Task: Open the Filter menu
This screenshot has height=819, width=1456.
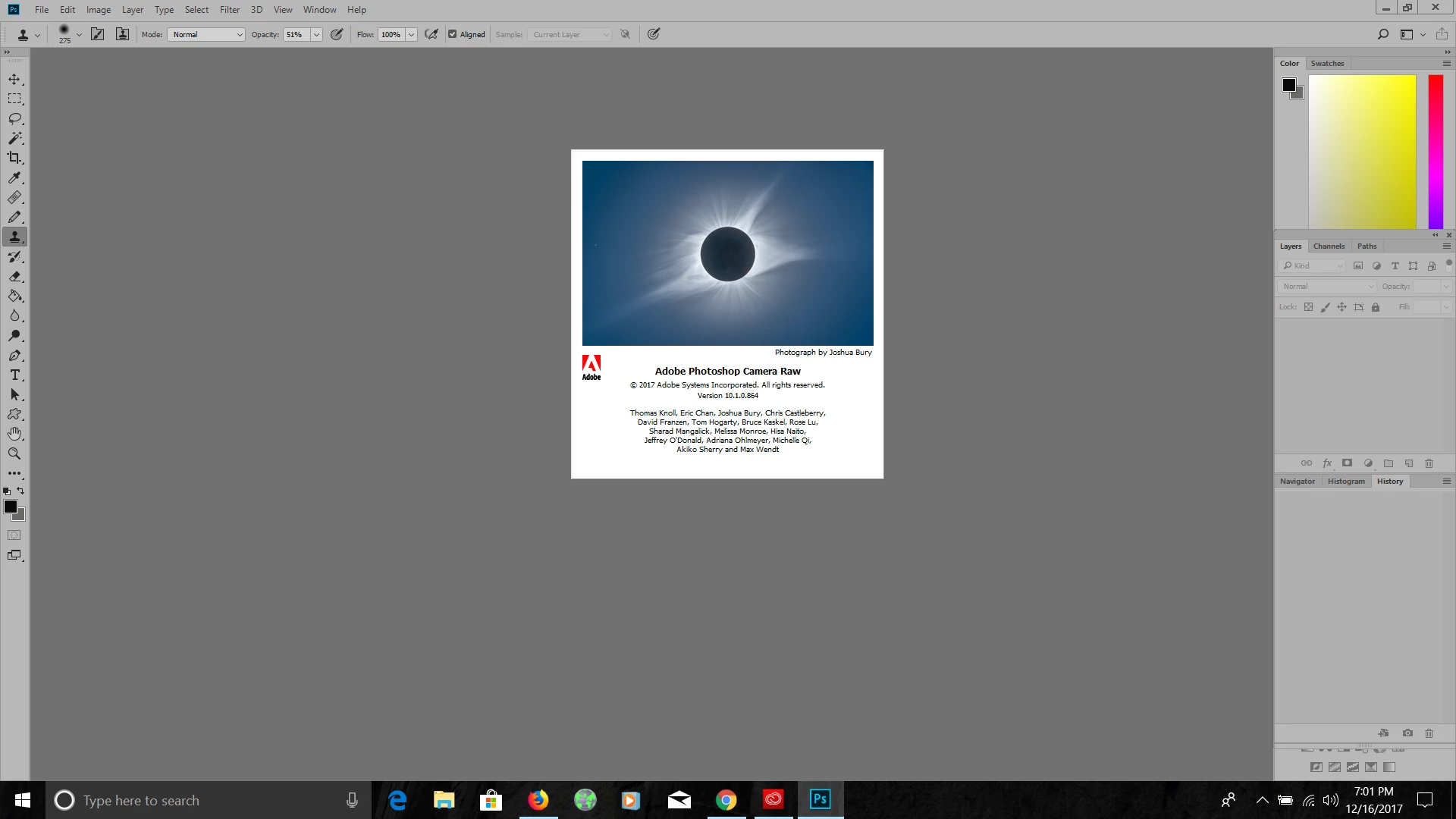Action: point(230,10)
